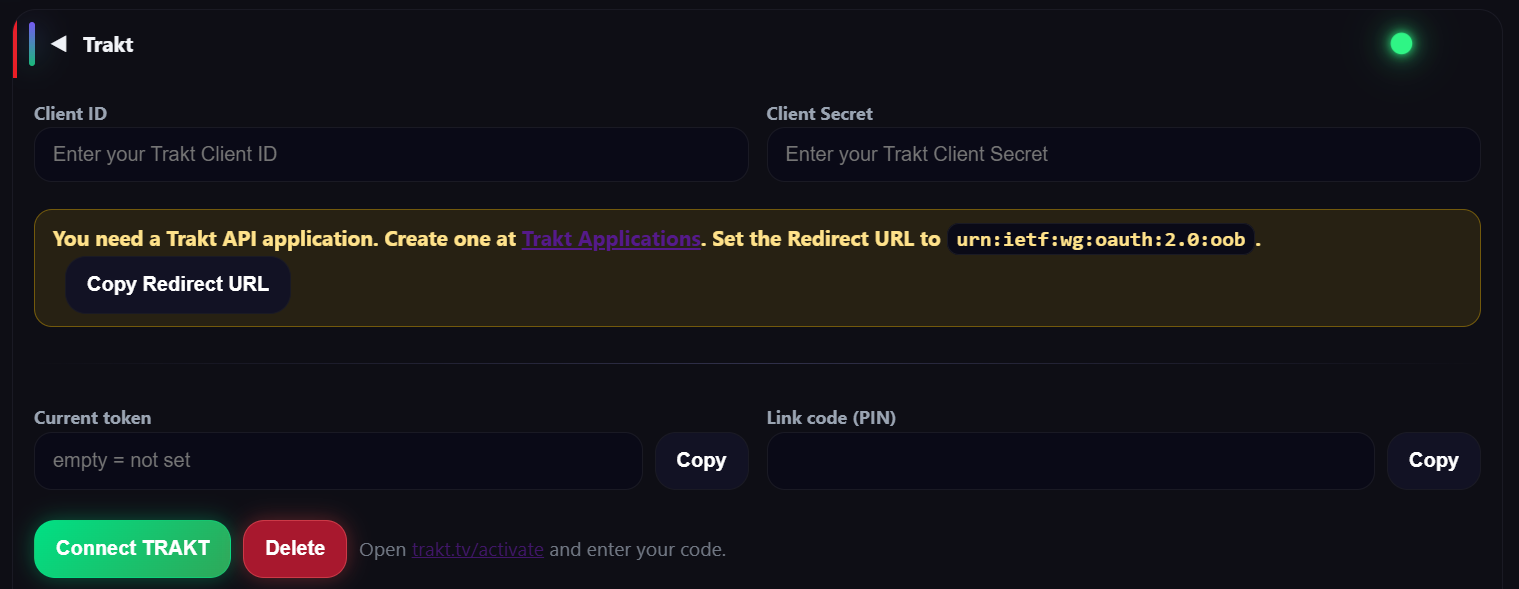
Task: Copy the current token value
Action: [x=701, y=461]
